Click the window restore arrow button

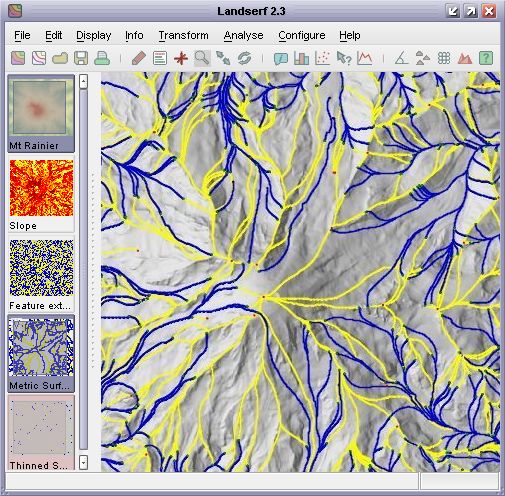(x=471, y=11)
